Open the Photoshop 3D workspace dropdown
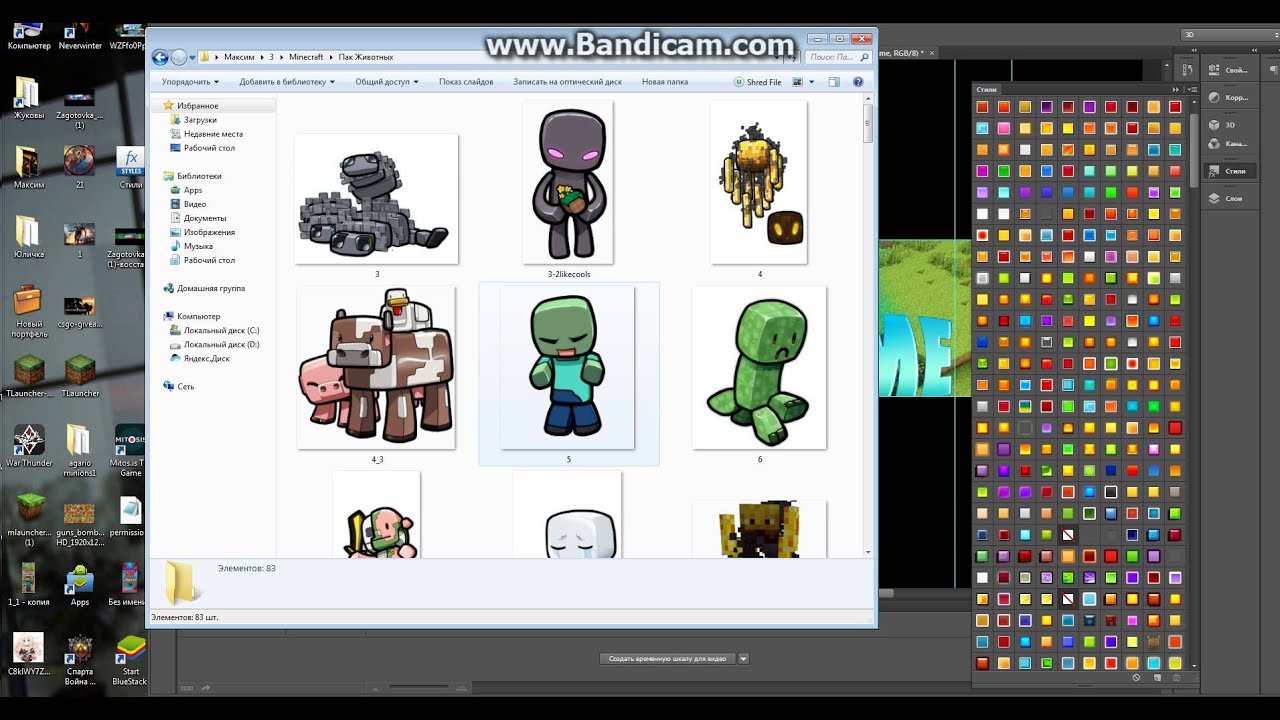Screen dimensions: 1280x720 [x=1232, y=34]
